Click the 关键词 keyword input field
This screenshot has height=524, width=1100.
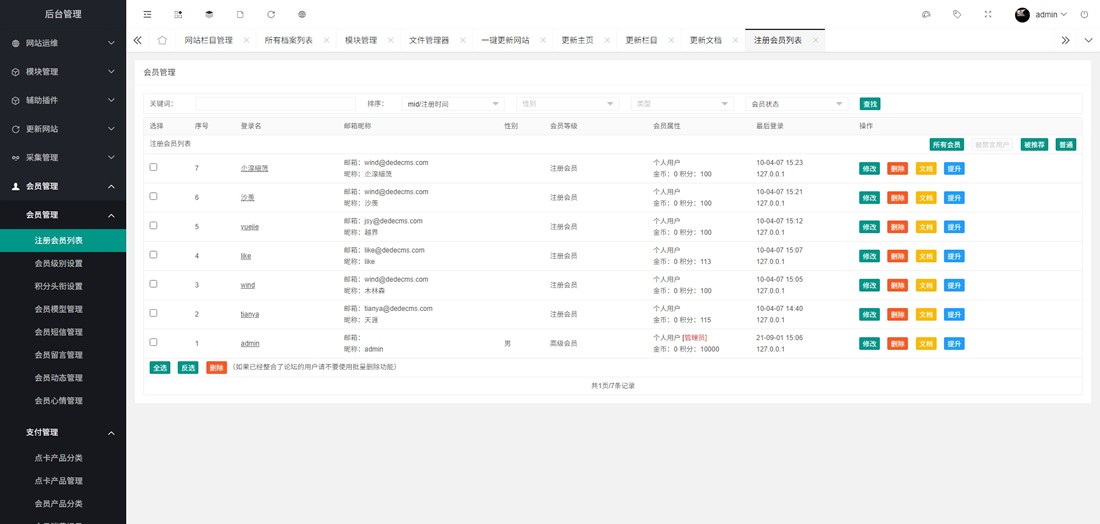pos(275,104)
